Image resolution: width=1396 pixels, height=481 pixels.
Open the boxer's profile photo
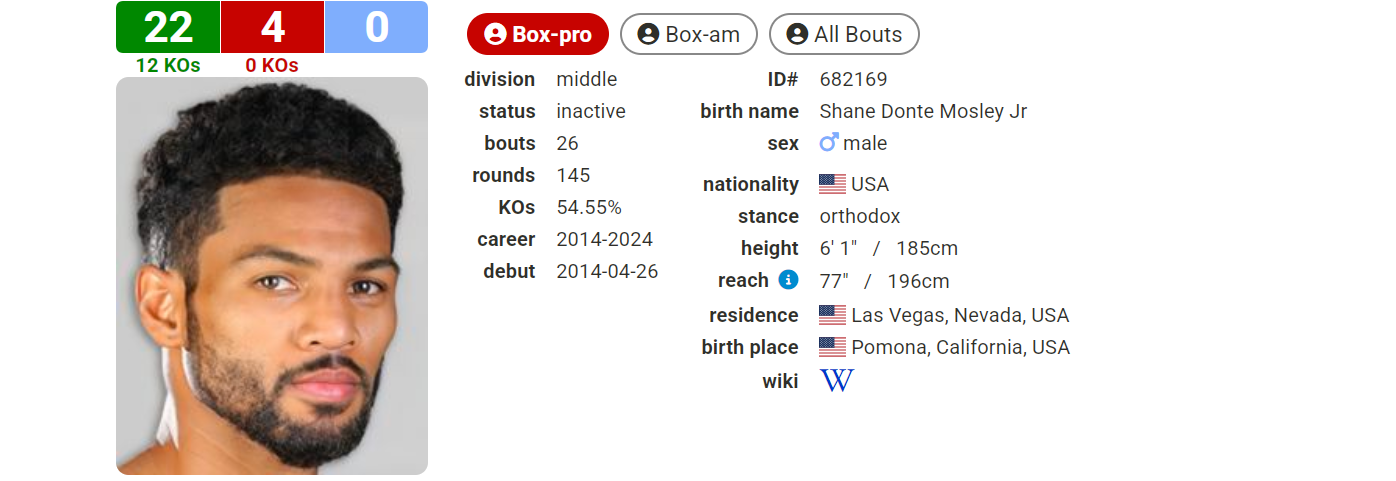[272, 275]
